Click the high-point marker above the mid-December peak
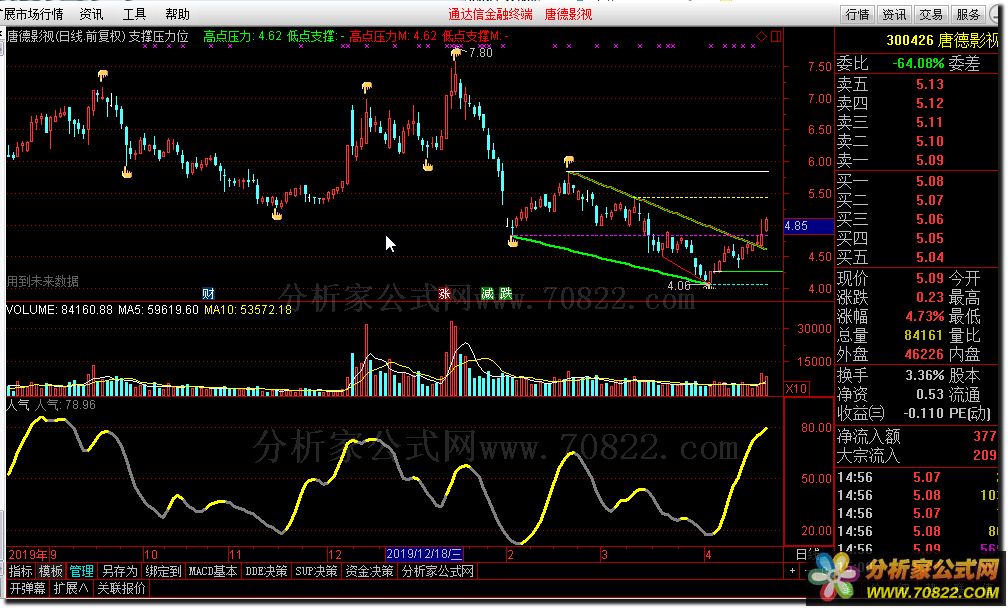The image size is (1008, 608). (x=366, y=86)
